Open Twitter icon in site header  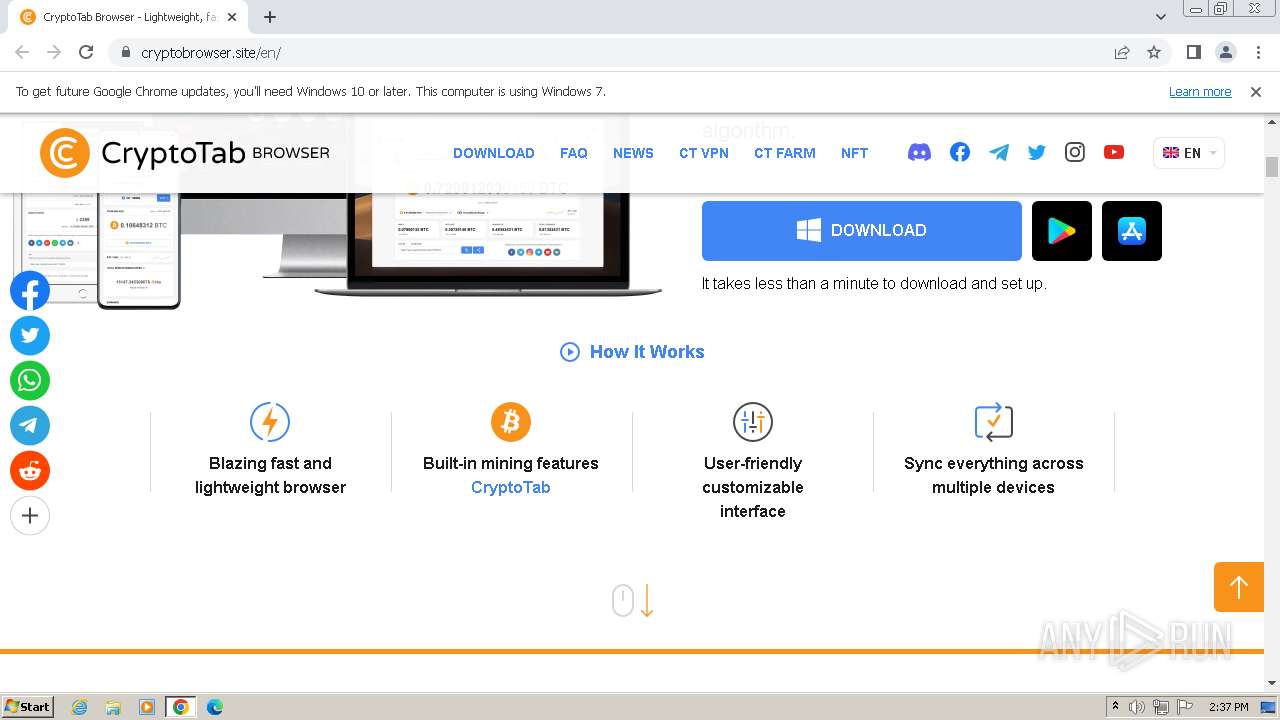1037,152
